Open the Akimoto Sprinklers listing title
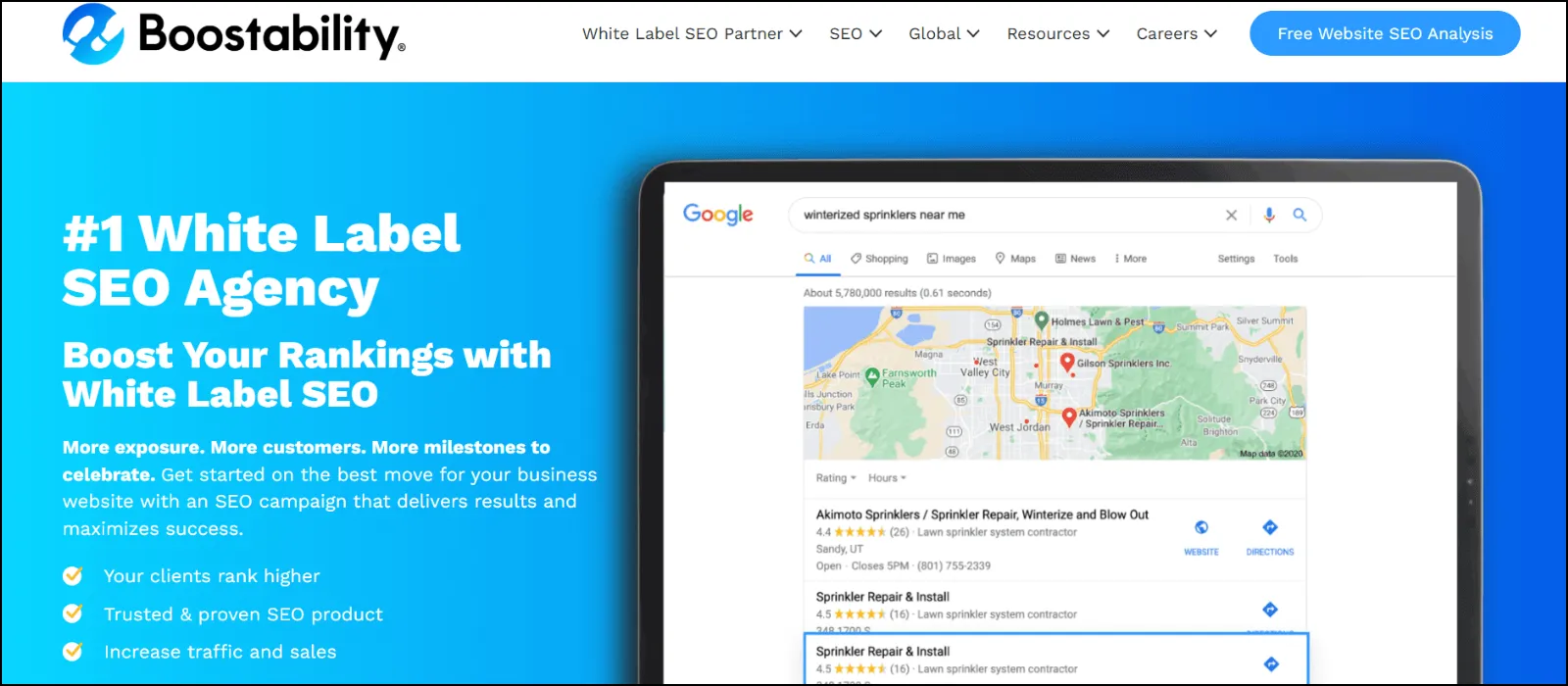Viewport: 1568px width, 686px height. point(982,514)
